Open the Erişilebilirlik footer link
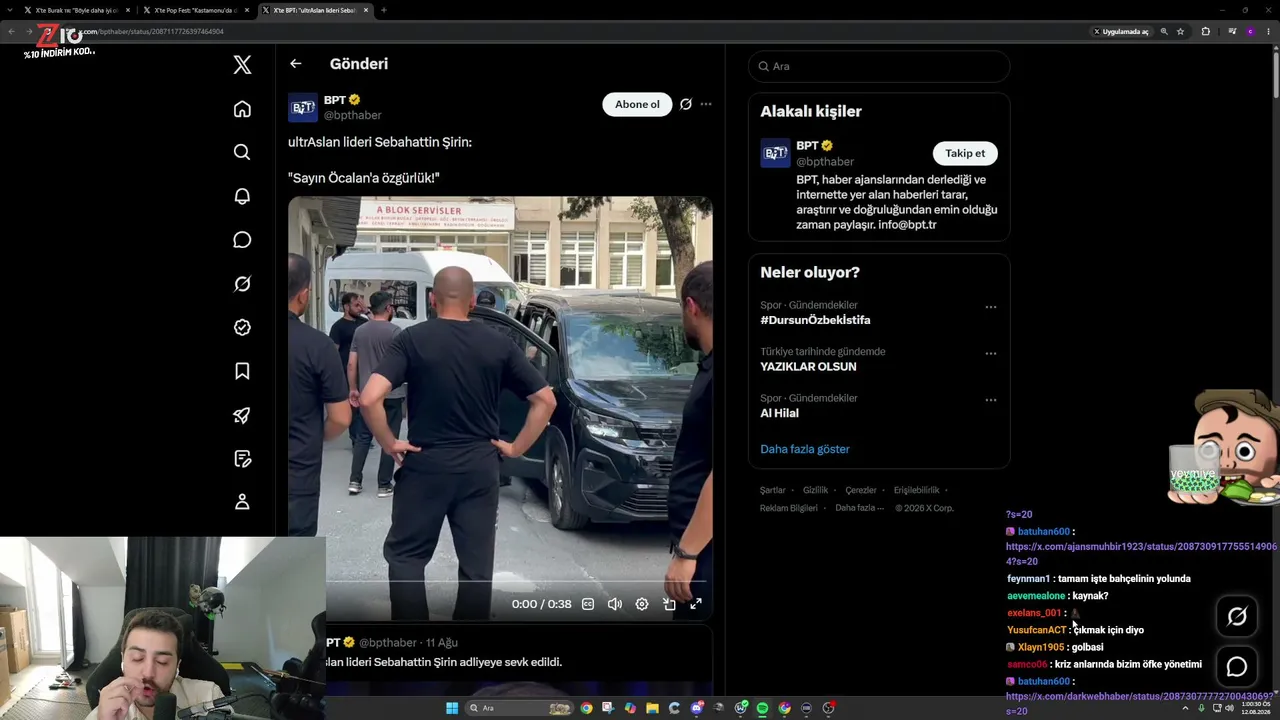The width and height of the screenshot is (1280, 720). [916, 490]
